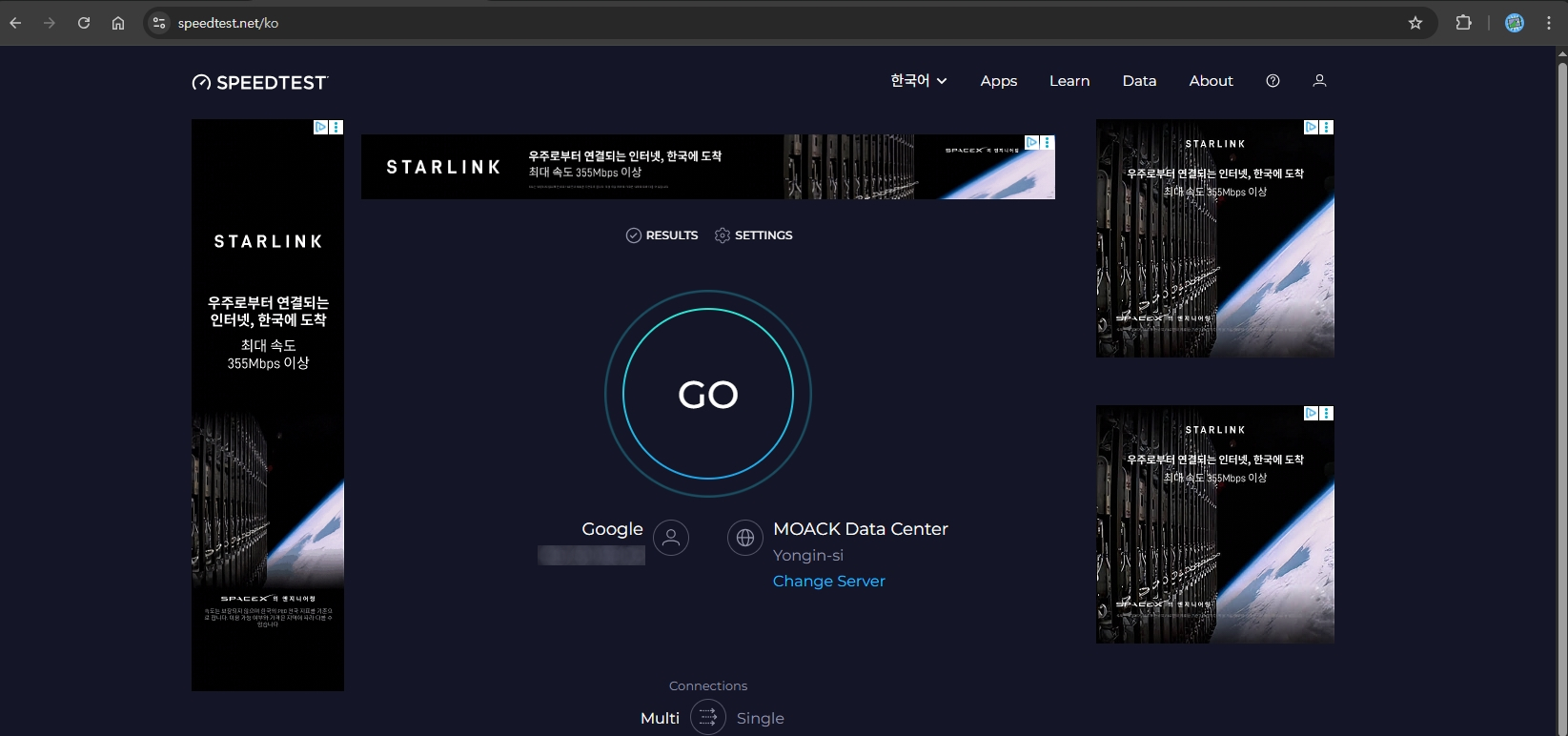View site information icon in address bar
Viewport: 1568px width, 736px height.
(159, 23)
